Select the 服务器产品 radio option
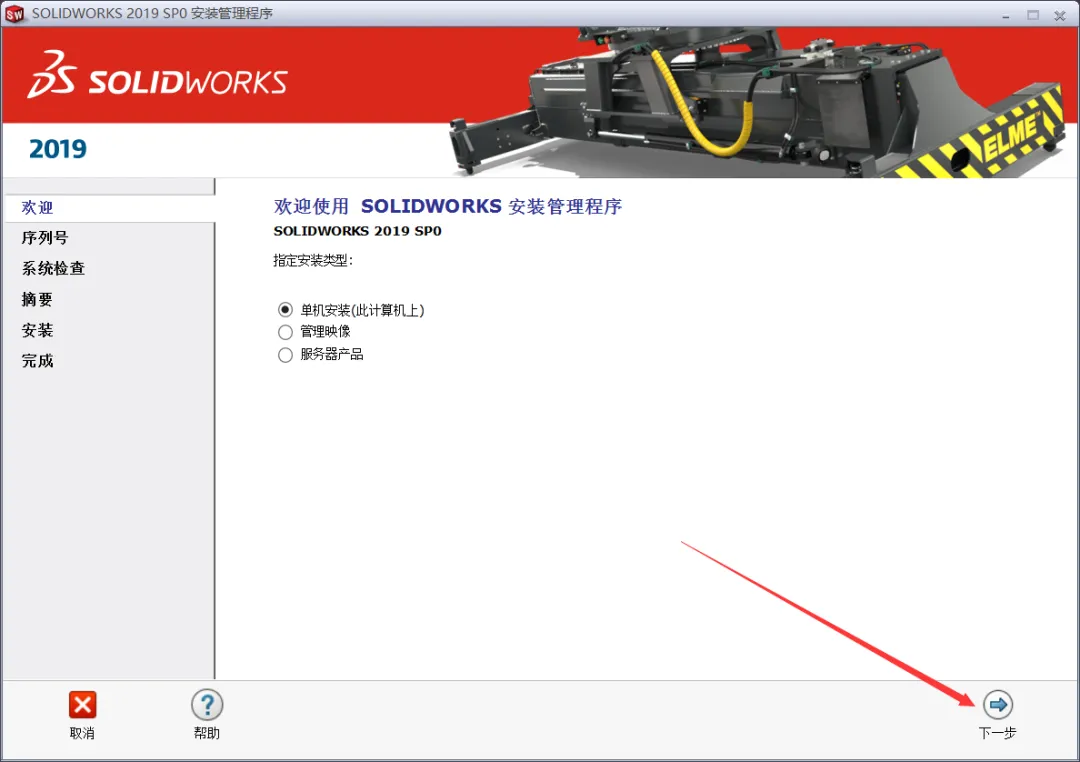 pyautogui.click(x=285, y=355)
